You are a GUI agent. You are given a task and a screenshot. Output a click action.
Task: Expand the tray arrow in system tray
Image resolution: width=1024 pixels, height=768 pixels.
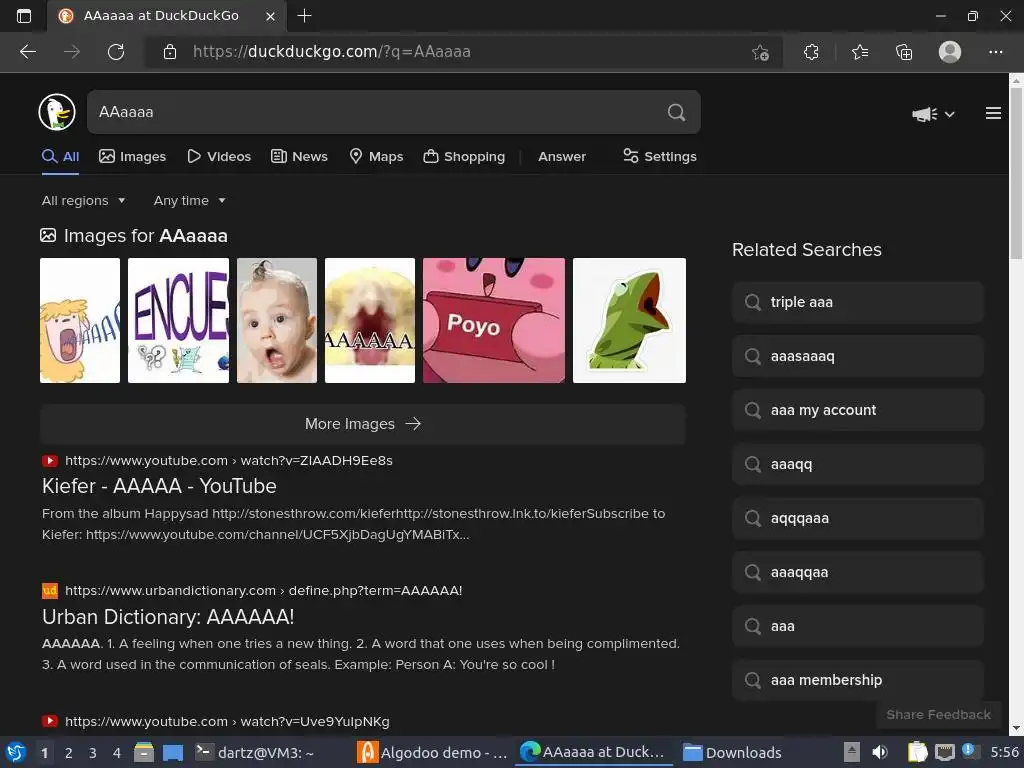[852, 752]
